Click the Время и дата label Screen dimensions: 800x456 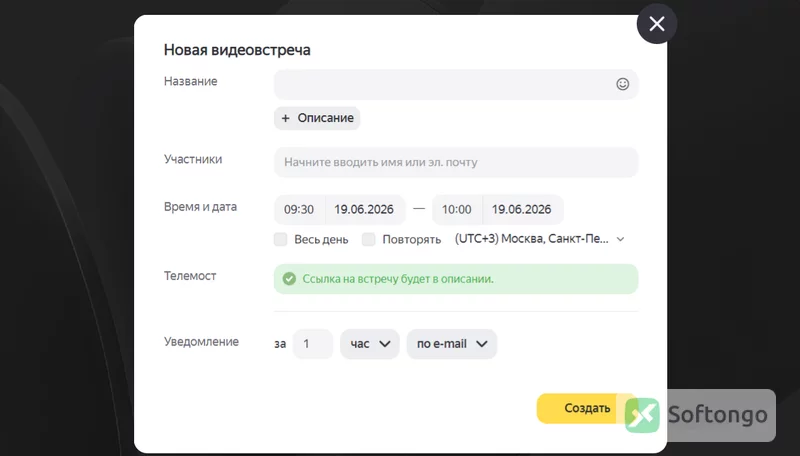tap(200, 207)
